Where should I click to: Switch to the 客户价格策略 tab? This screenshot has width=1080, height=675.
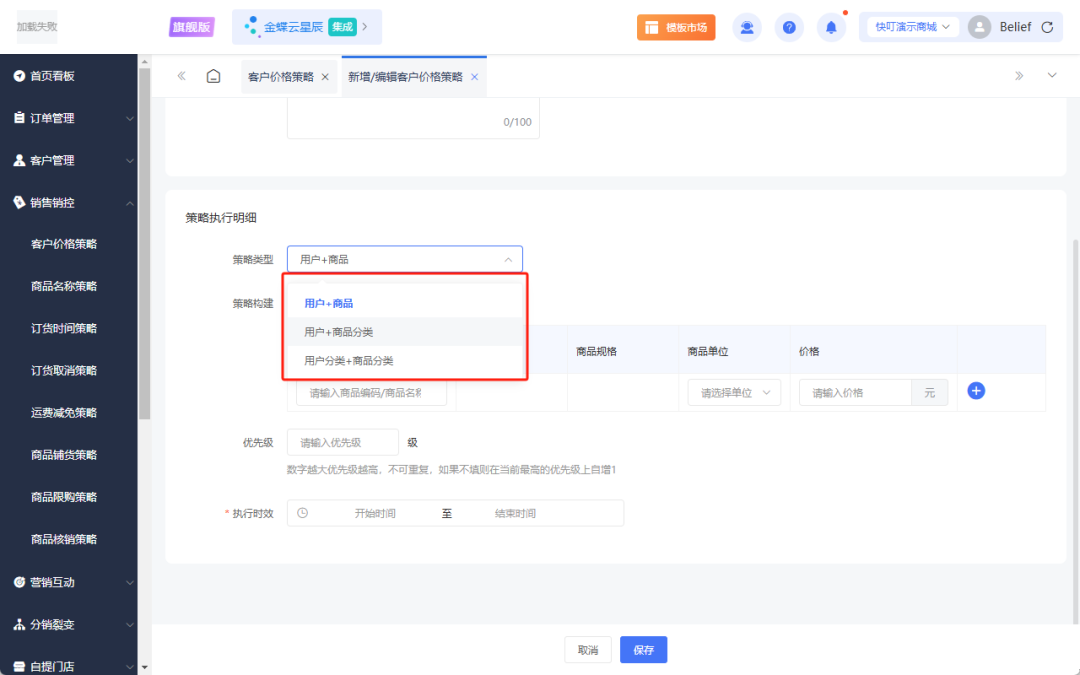pos(280,77)
